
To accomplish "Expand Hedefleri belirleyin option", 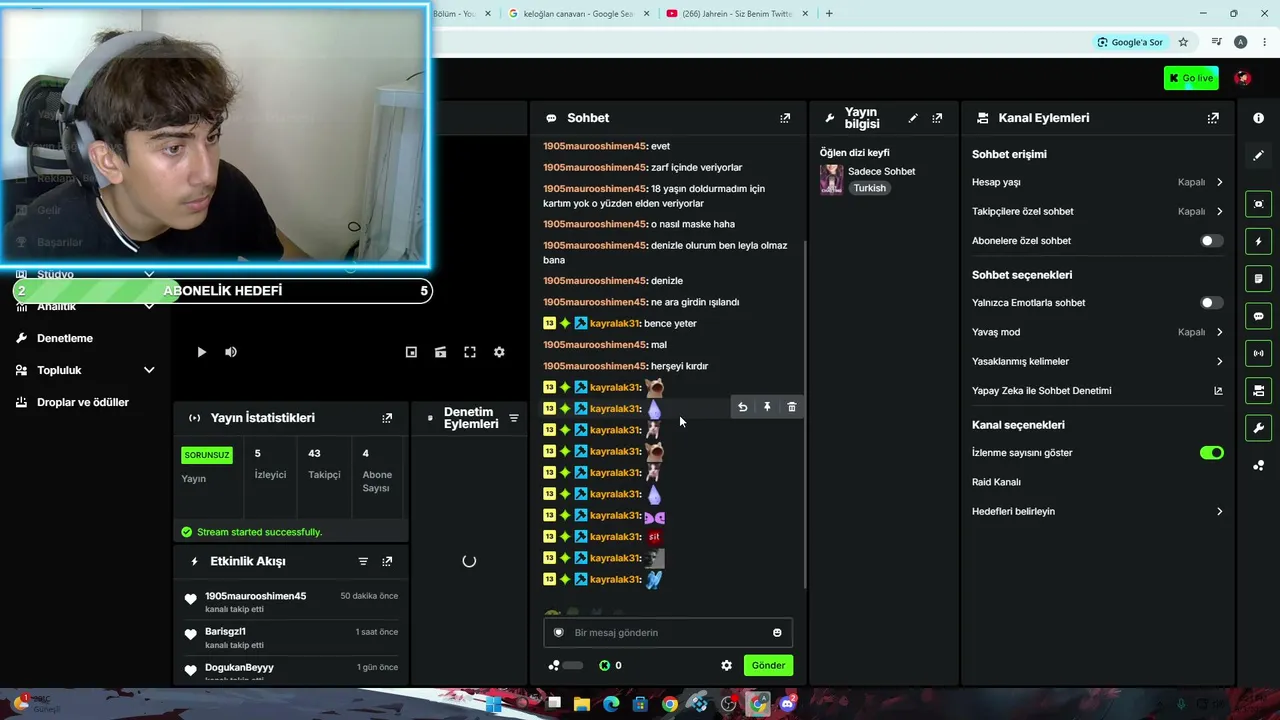I will (x=1098, y=512).
